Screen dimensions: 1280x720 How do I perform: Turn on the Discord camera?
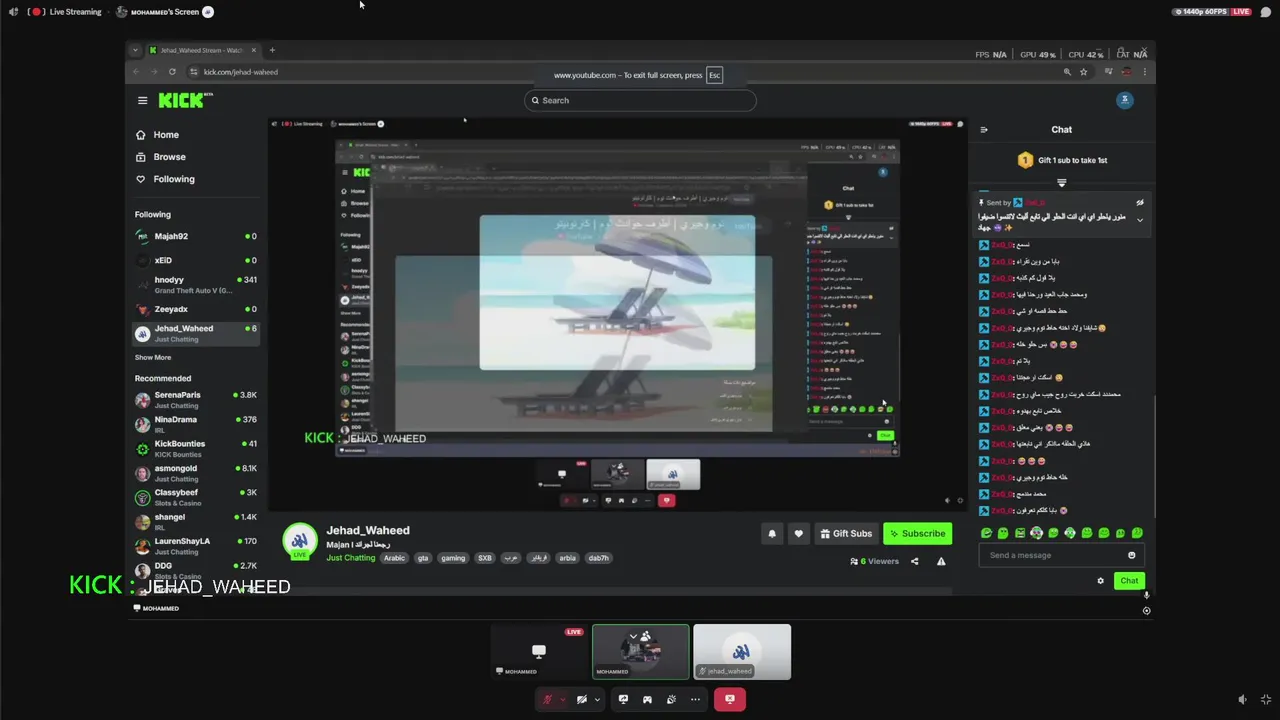point(581,699)
